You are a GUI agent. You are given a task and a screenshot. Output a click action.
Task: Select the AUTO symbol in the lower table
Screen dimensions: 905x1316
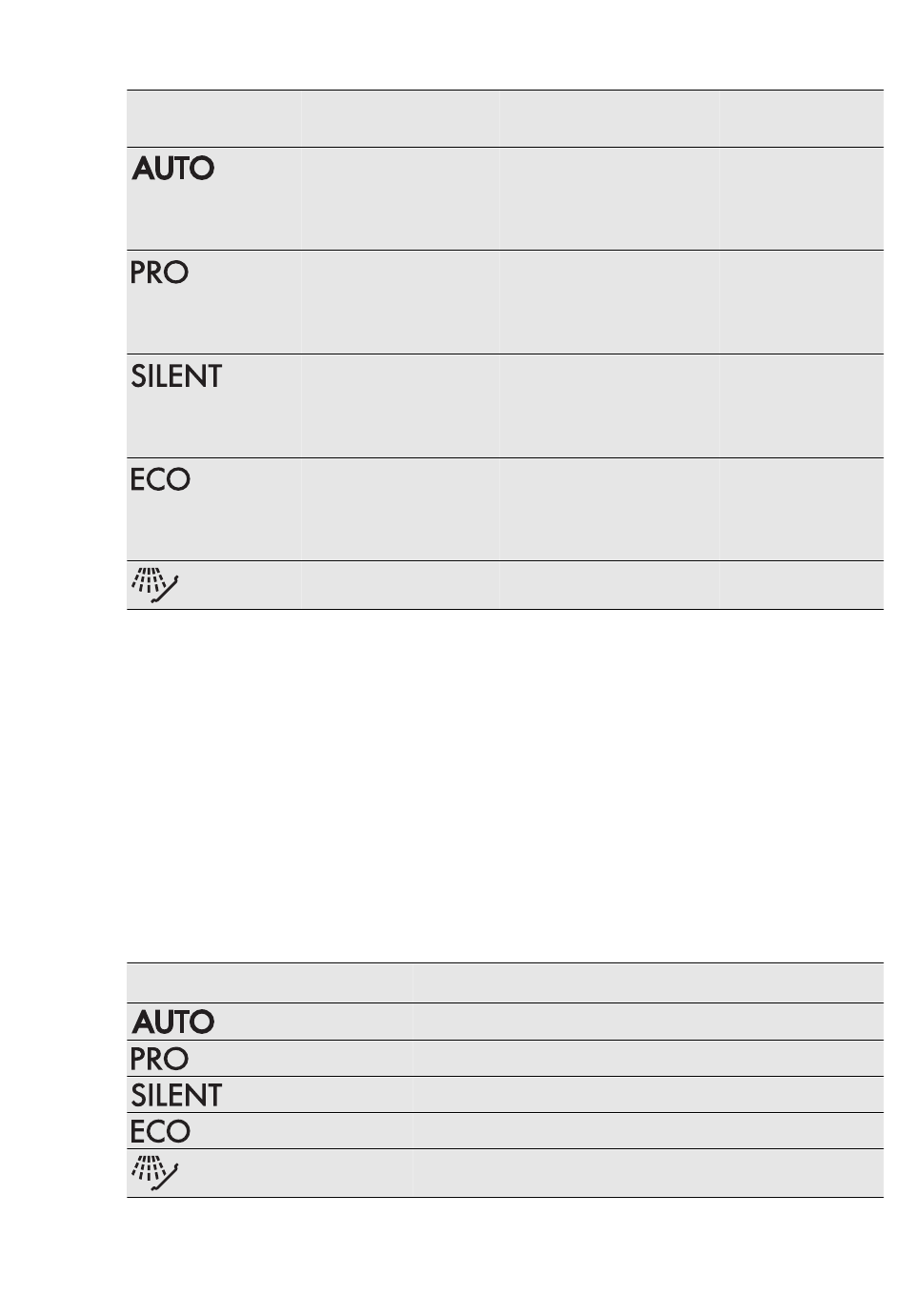coord(173,1022)
